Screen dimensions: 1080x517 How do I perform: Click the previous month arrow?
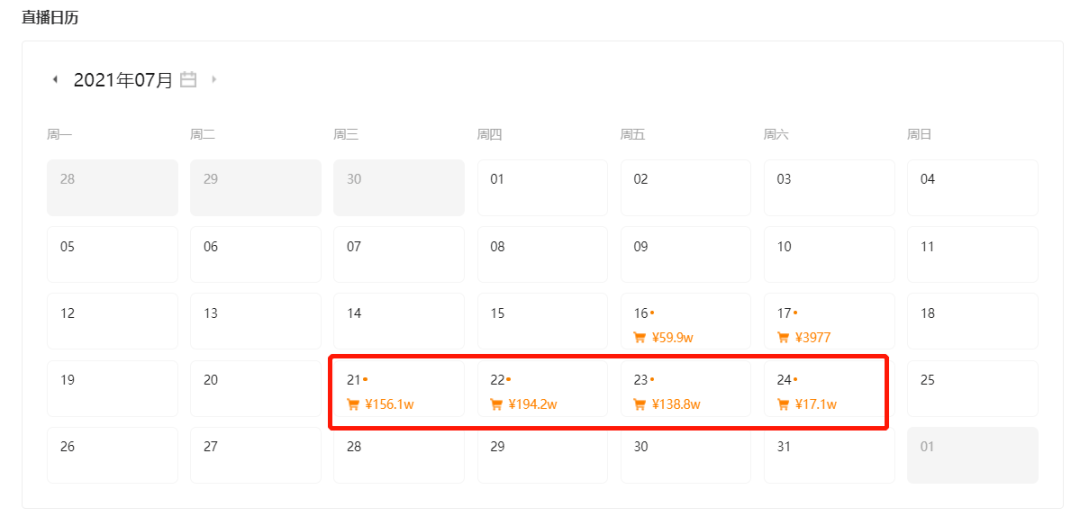55,80
